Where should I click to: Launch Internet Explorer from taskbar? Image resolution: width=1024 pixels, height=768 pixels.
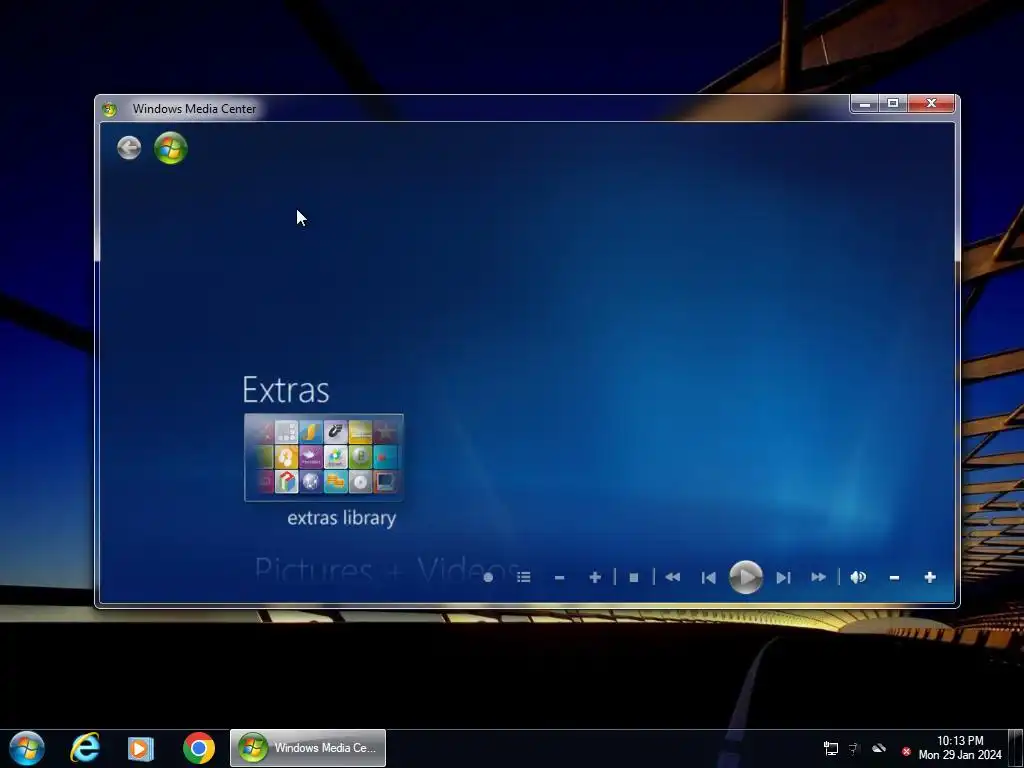pyautogui.click(x=85, y=748)
